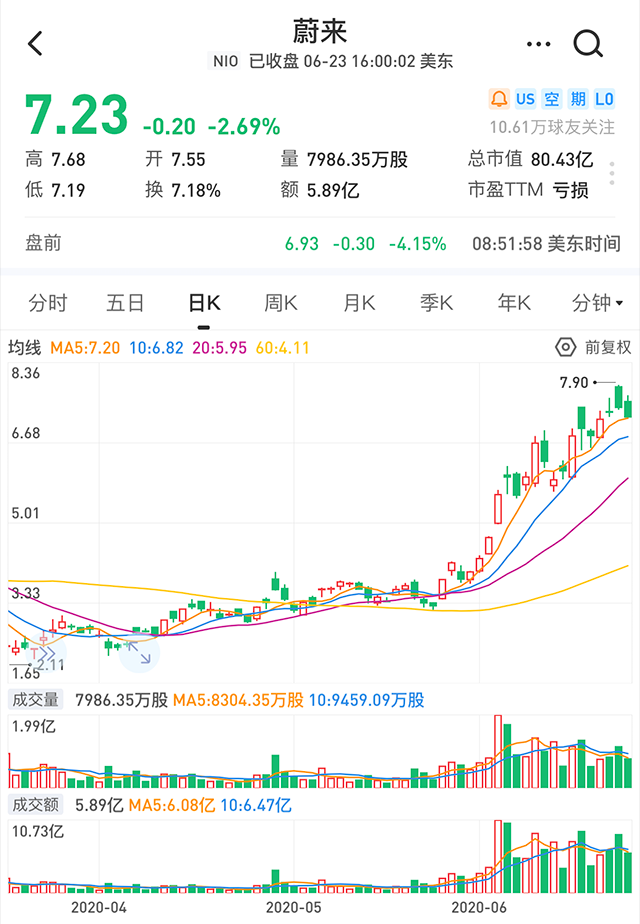Open the three-dot more options menu
The height and width of the screenshot is (924, 640).
pyautogui.click(x=538, y=44)
